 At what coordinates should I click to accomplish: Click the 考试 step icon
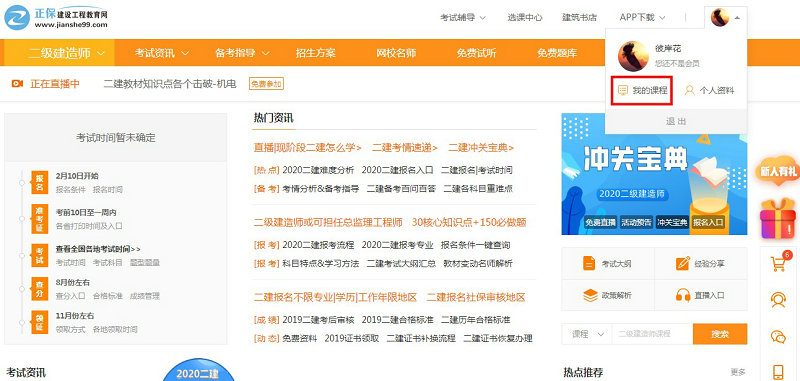39,256
